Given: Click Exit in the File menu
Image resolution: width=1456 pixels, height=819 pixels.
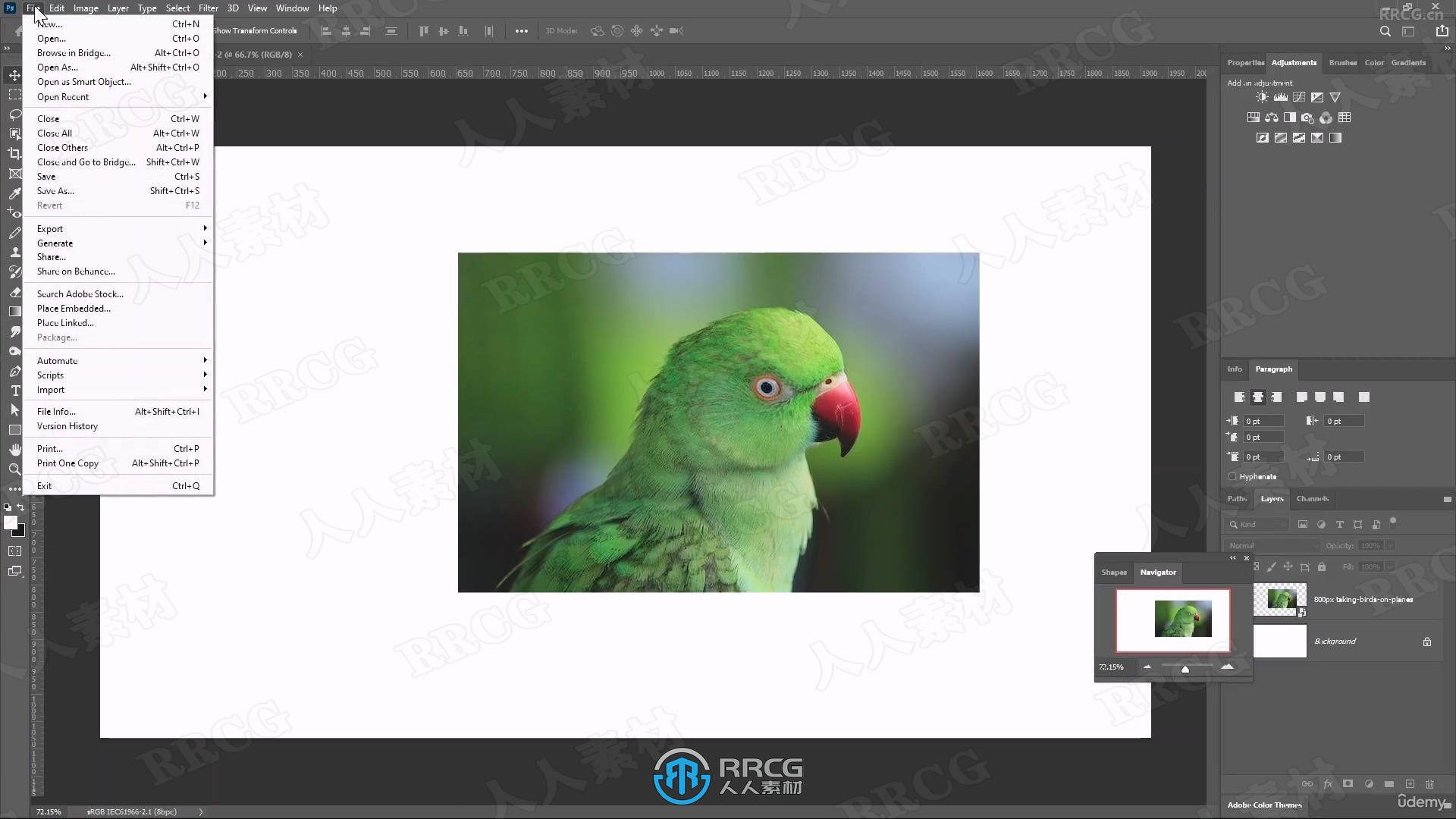Looking at the screenshot, I should (118, 486).
